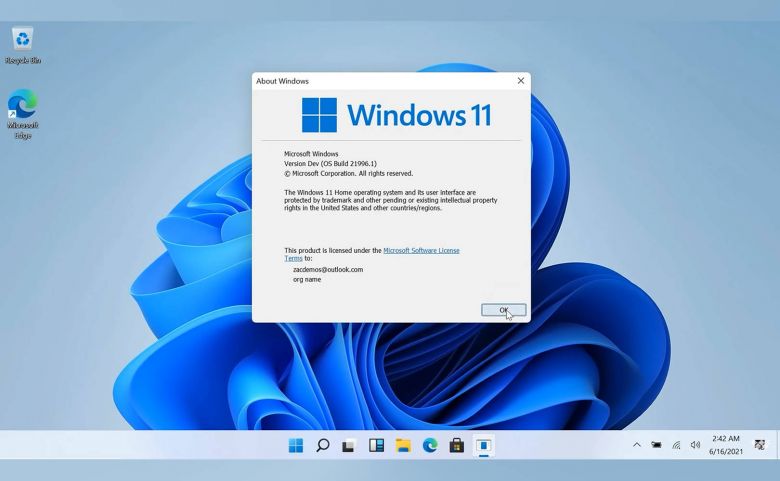Select the running winver app in taskbar
This screenshot has height=481, width=780.
[484, 445]
